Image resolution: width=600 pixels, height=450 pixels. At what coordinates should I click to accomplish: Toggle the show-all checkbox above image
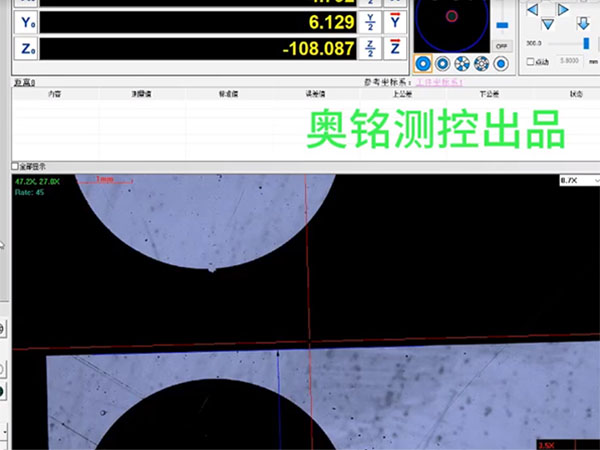pos(15,166)
